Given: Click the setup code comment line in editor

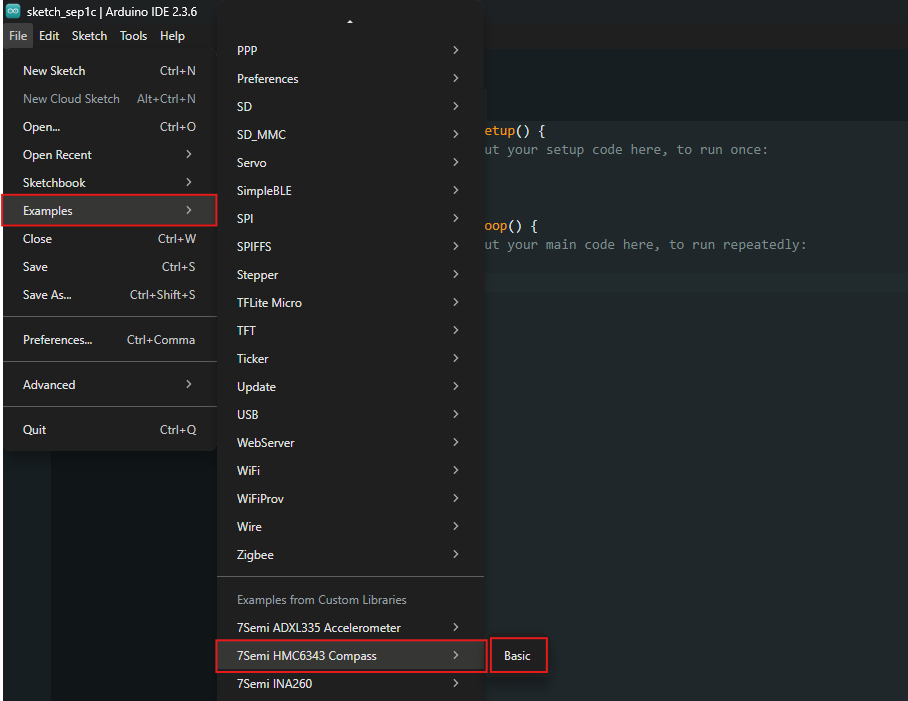Looking at the screenshot, I should (626, 150).
